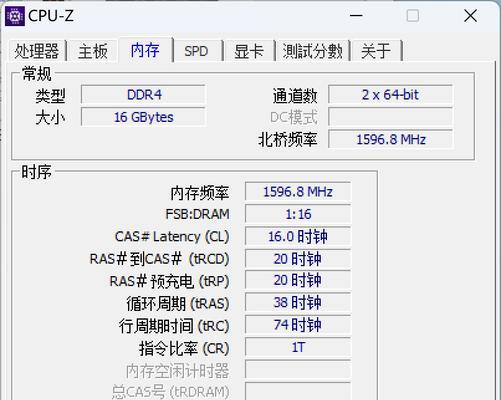Click the RAS#到CAS# (tRCD) label
Screen dimensions: 501x400
[159, 259]
